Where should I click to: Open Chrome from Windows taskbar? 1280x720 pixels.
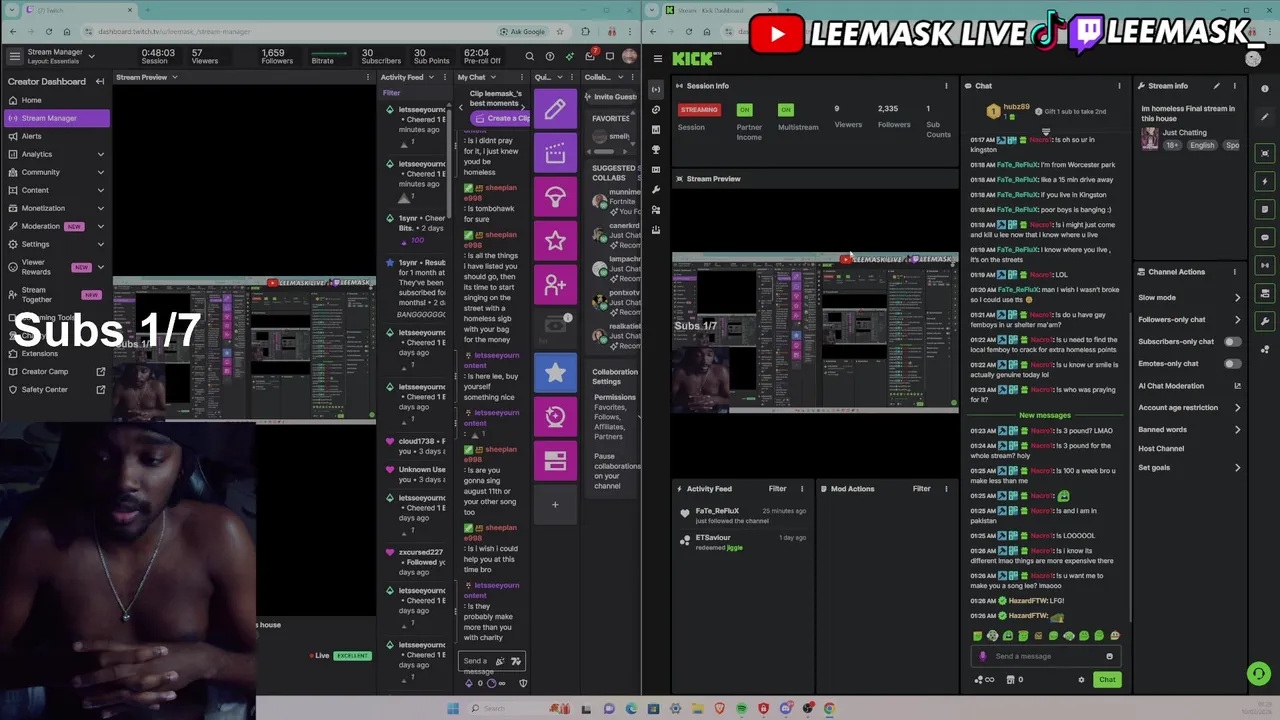(829, 709)
